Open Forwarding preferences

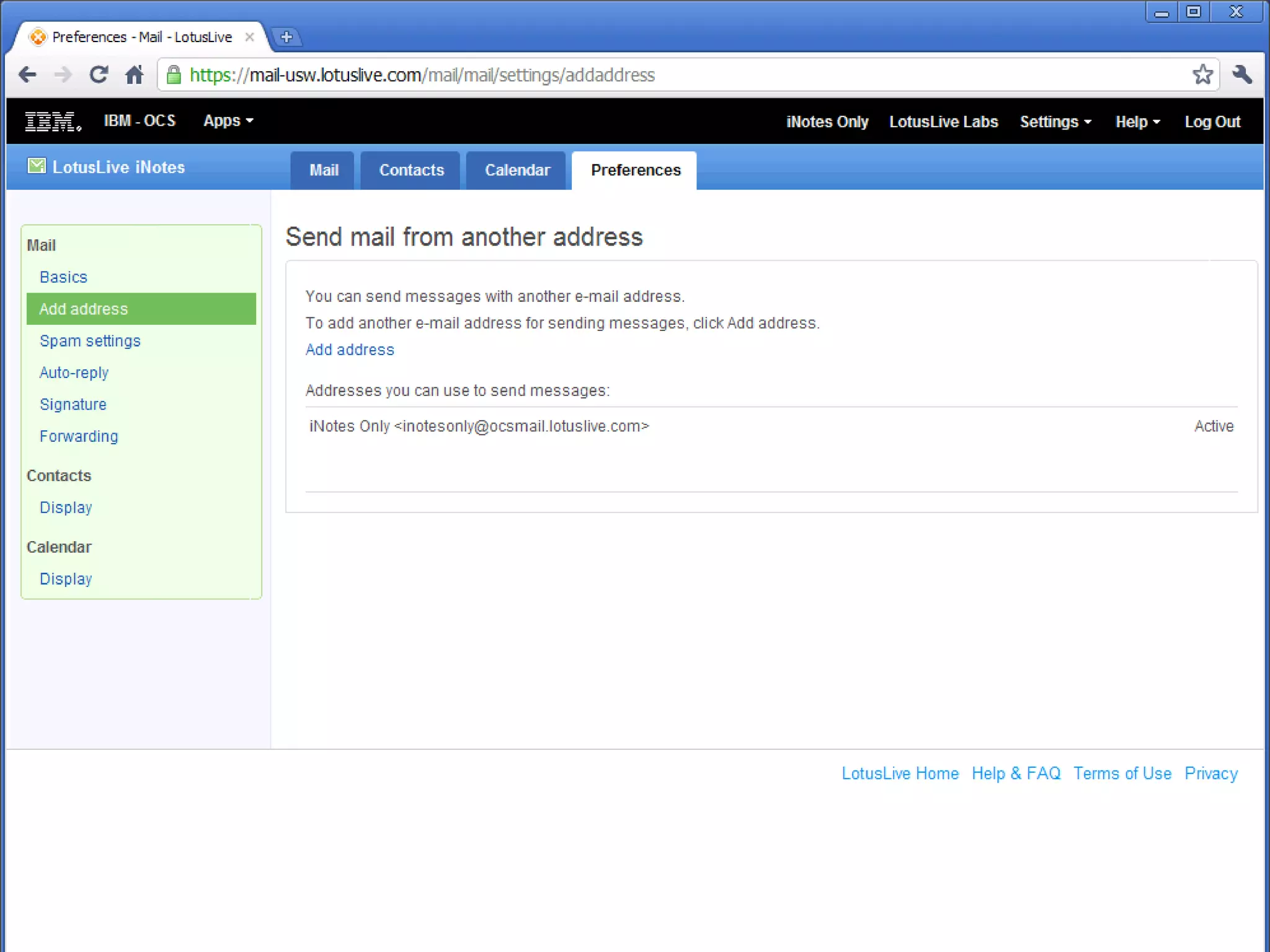79,436
